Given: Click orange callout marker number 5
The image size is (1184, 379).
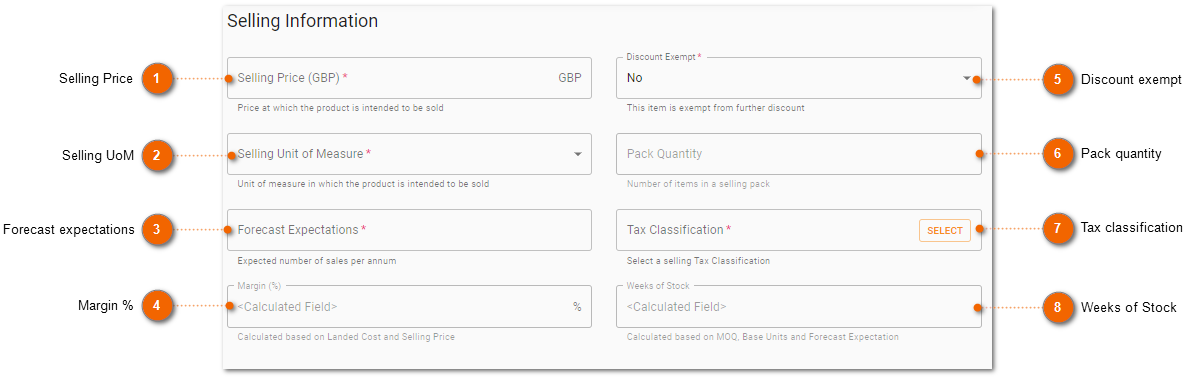Looking at the screenshot, I should 1057,79.
